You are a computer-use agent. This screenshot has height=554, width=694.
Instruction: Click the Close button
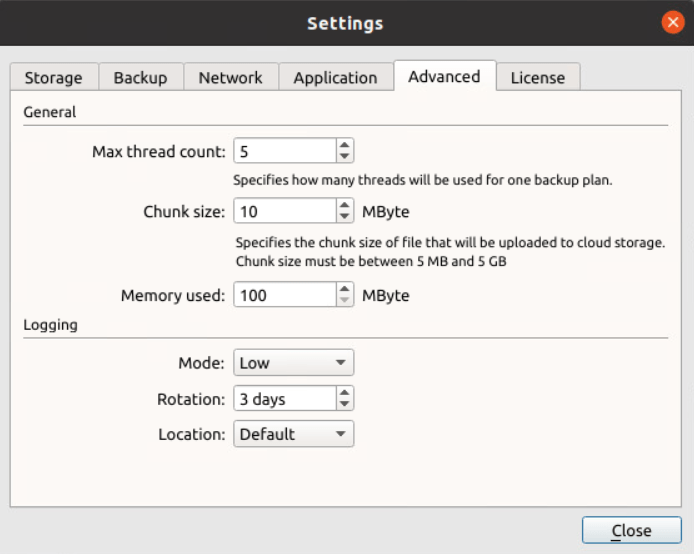632,530
